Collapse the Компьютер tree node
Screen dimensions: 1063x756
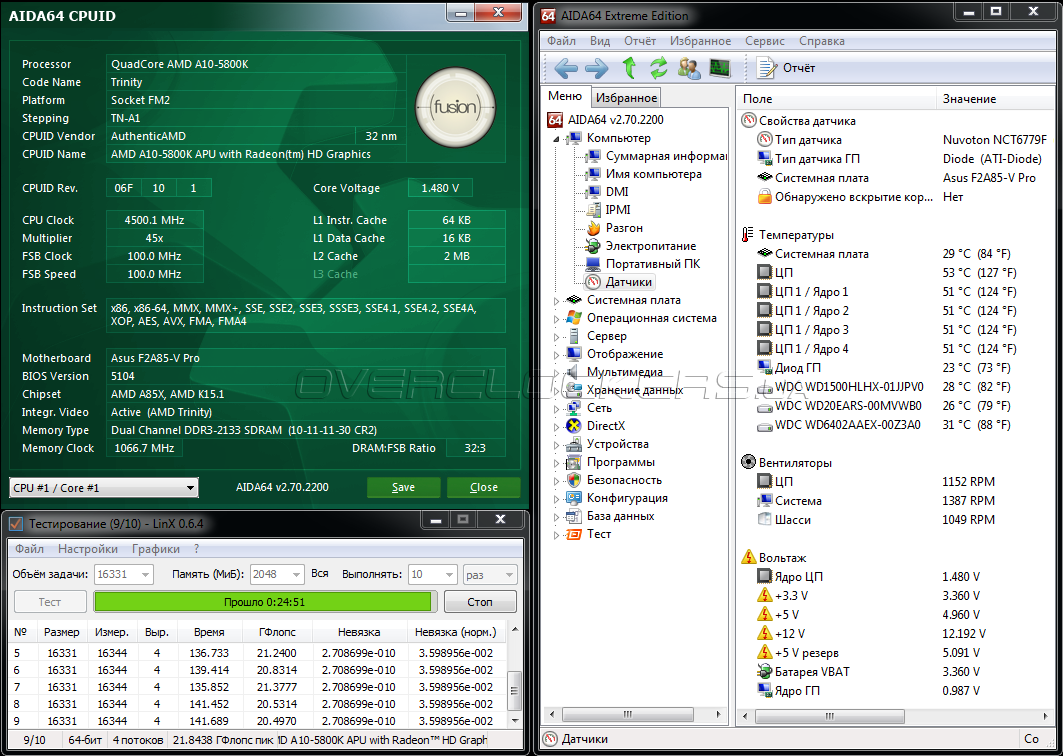557,139
